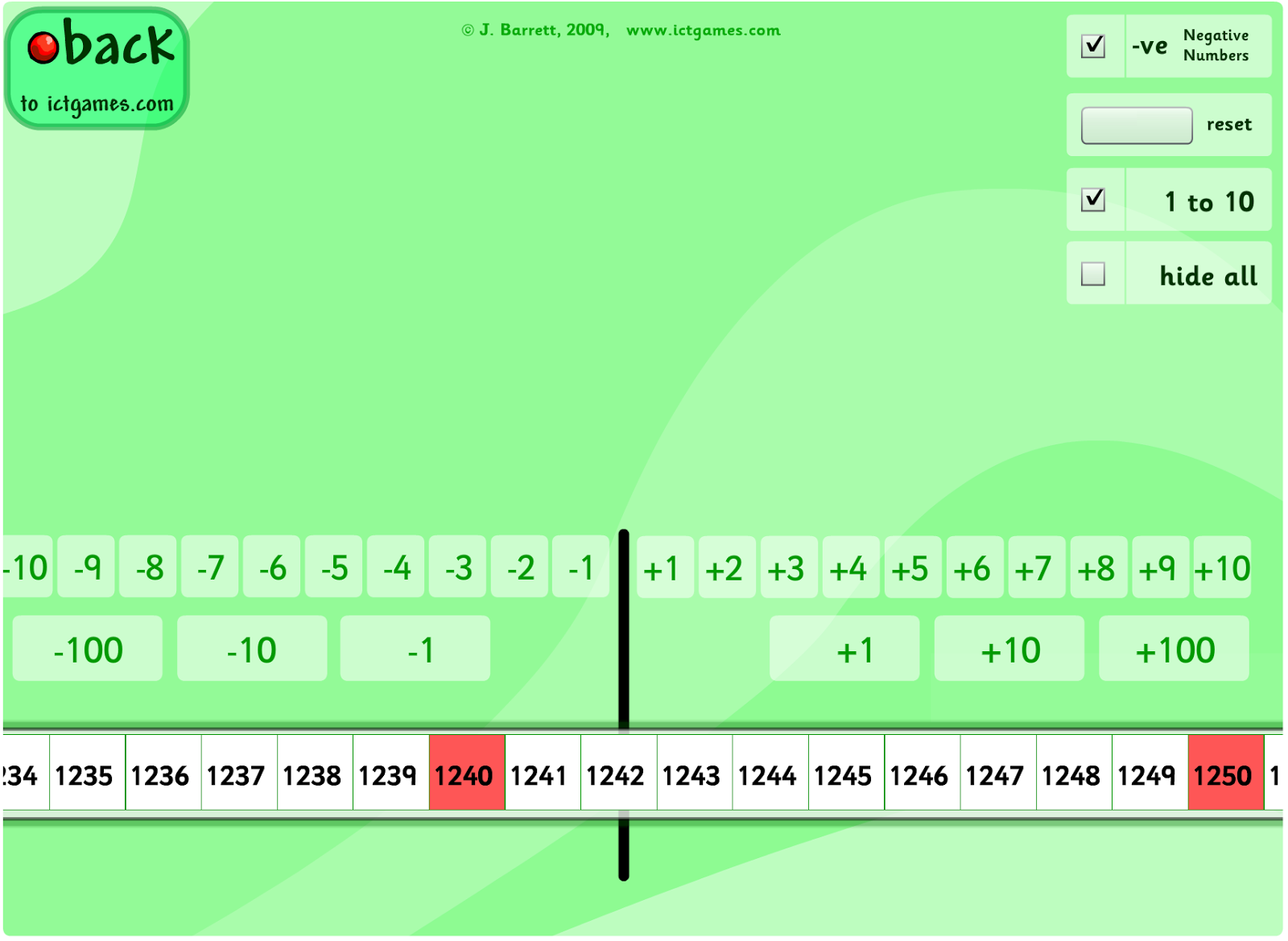This screenshot has width=1288, height=941.
Task: Open the www.ictgames.com link at top
Action: pos(703,31)
